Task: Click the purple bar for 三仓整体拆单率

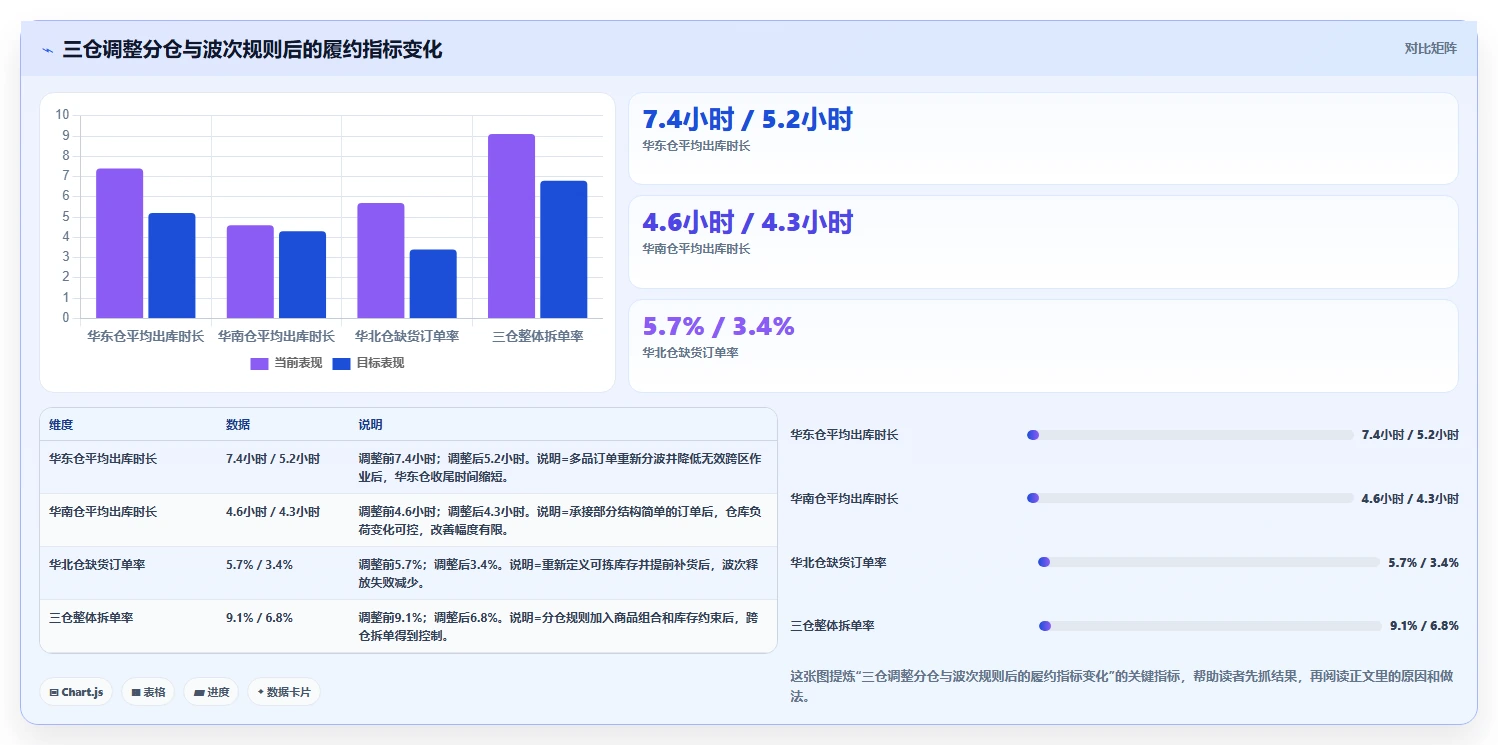Action: [511, 226]
